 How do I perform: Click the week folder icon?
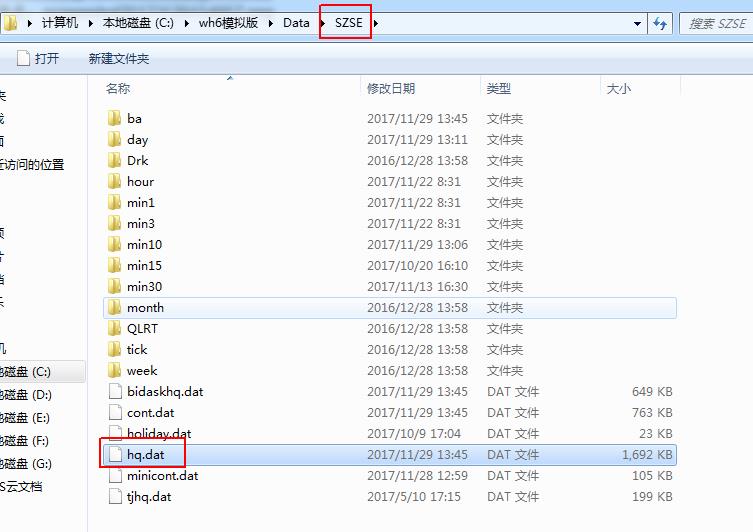pyautogui.click(x=114, y=371)
